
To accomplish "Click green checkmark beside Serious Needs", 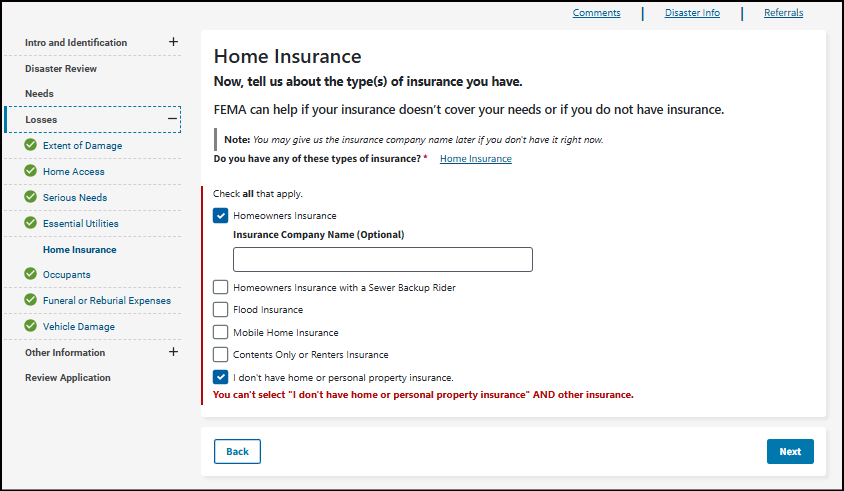I will coord(31,198).
